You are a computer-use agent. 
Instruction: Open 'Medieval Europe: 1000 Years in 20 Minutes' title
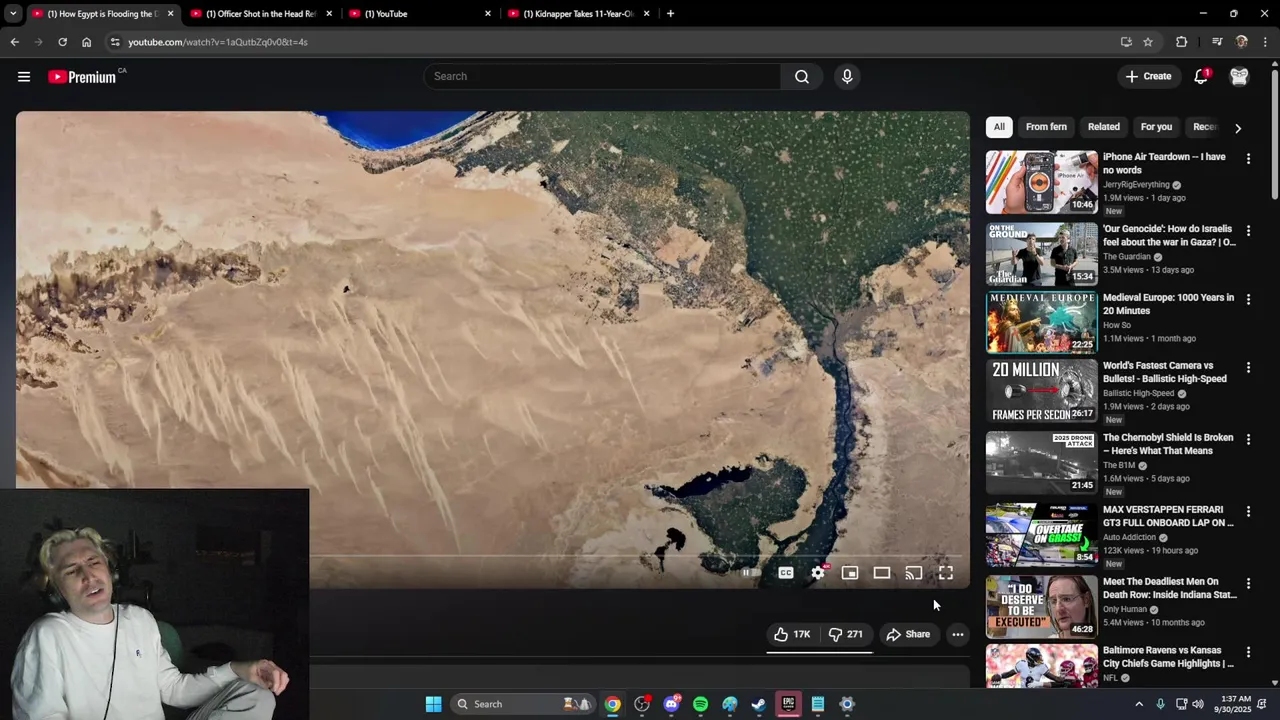1168,304
